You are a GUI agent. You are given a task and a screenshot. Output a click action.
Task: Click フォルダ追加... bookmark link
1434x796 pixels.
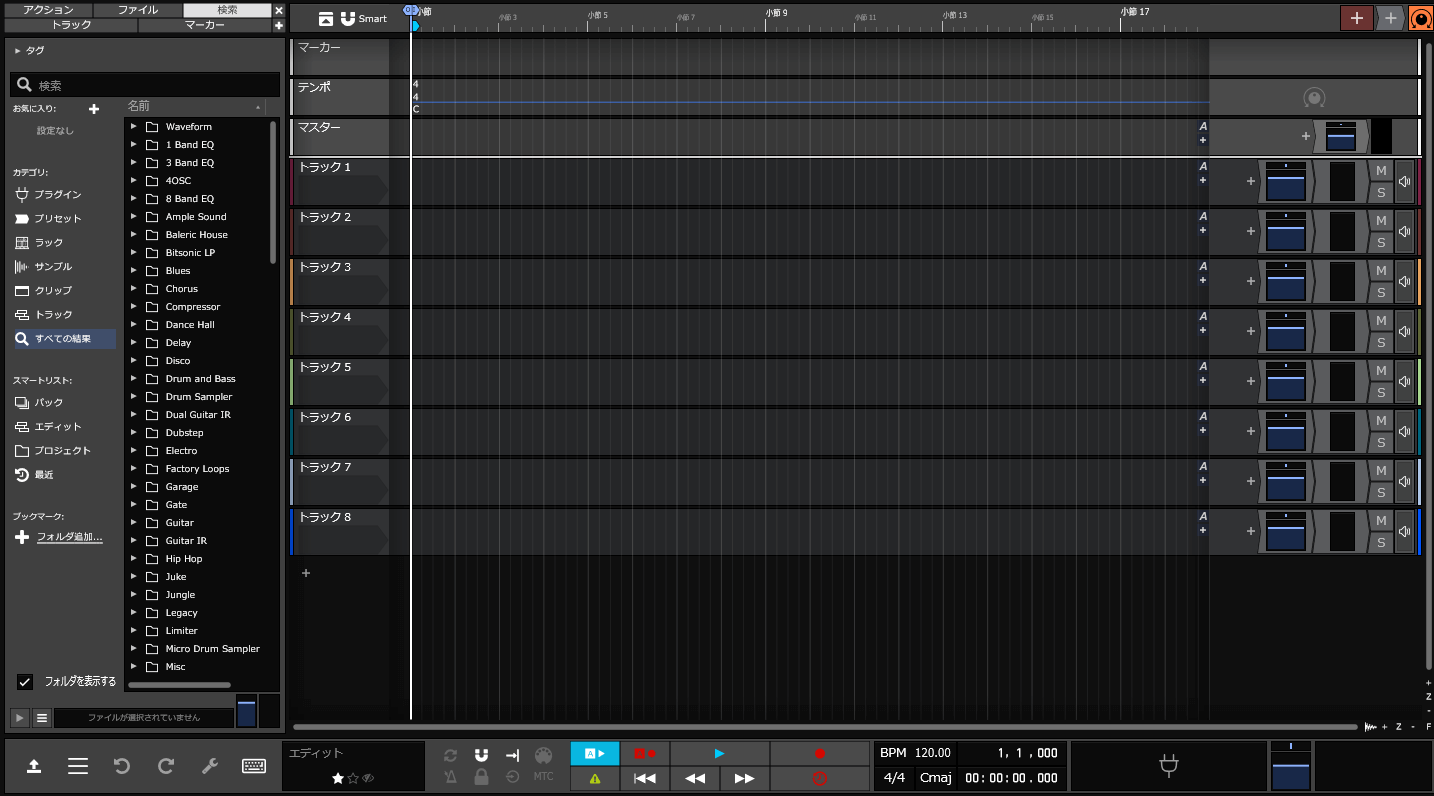tap(69, 537)
